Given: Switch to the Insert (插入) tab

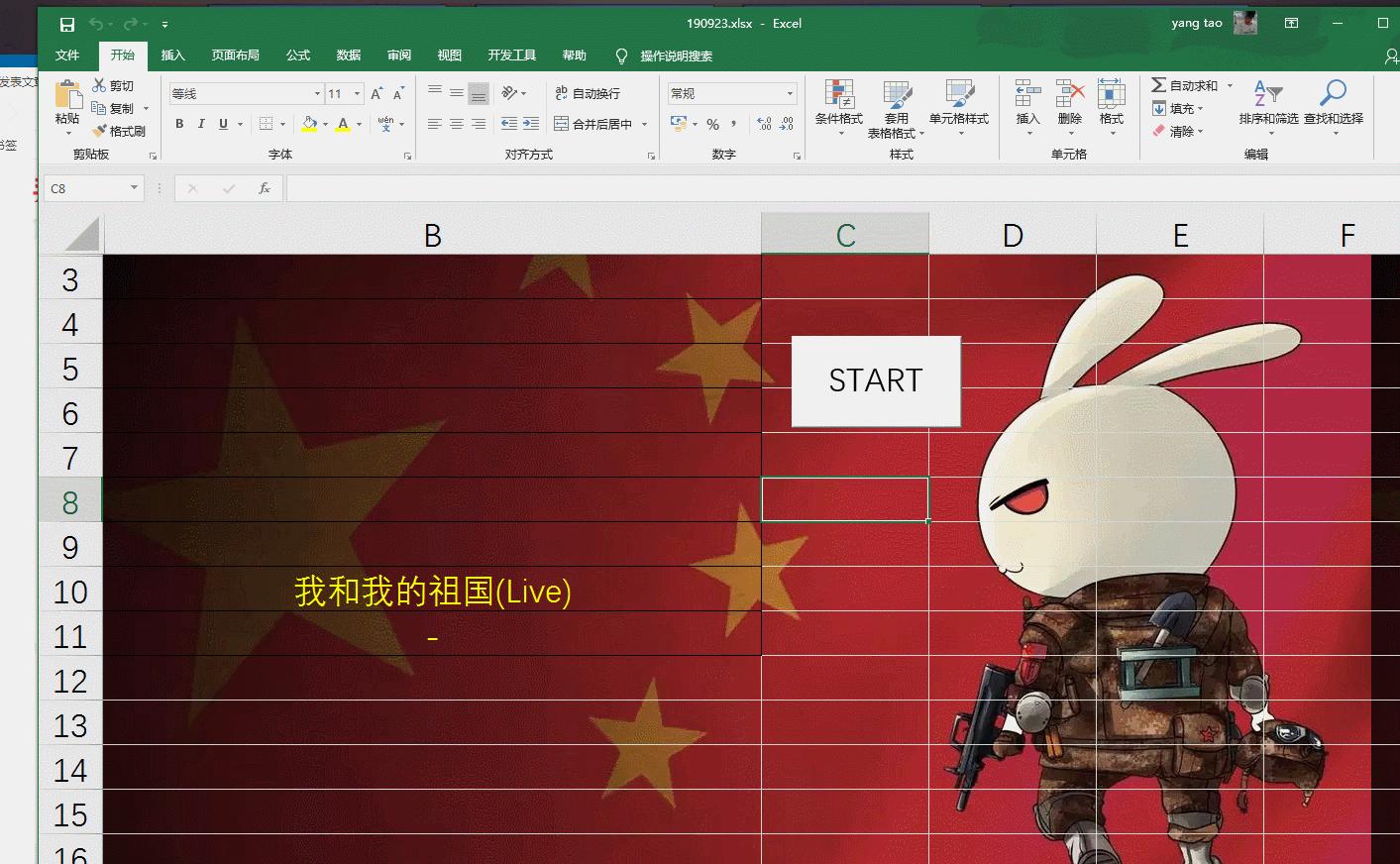Looking at the screenshot, I should [173, 55].
